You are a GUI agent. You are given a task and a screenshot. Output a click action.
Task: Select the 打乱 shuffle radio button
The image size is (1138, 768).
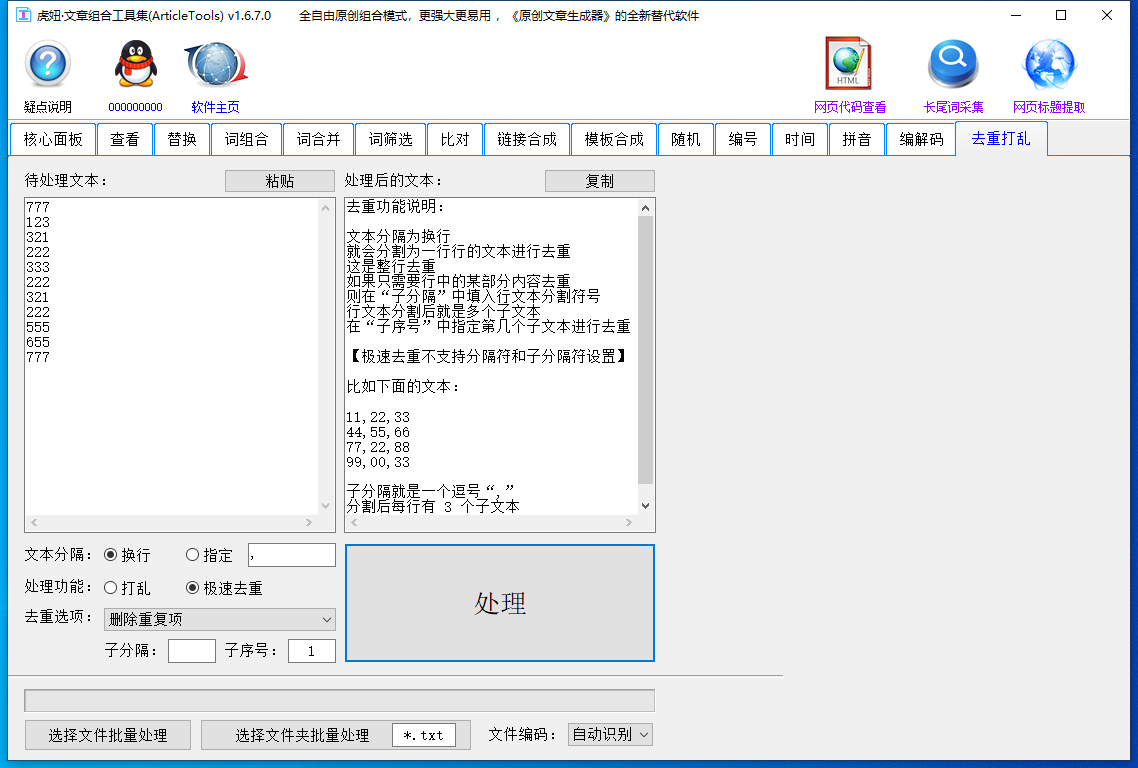click(x=128, y=588)
